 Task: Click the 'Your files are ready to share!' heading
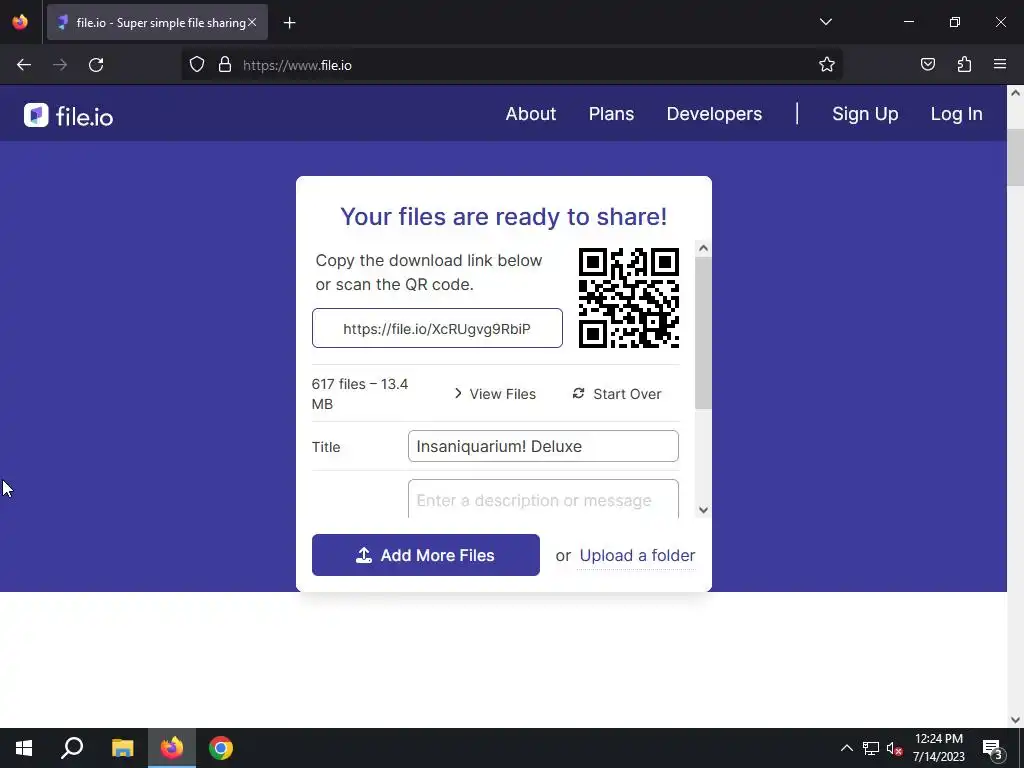tap(504, 216)
